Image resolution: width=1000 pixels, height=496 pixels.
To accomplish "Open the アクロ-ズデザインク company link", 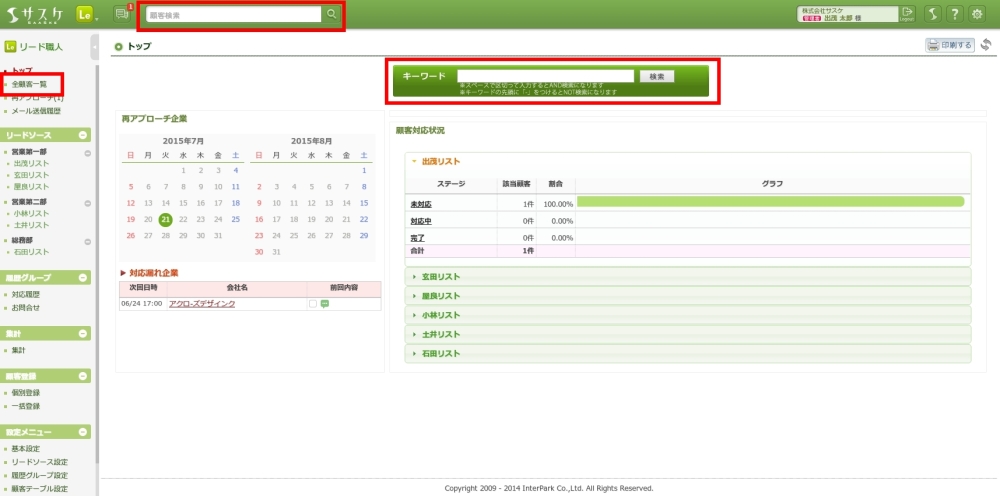I will (202, 303).
